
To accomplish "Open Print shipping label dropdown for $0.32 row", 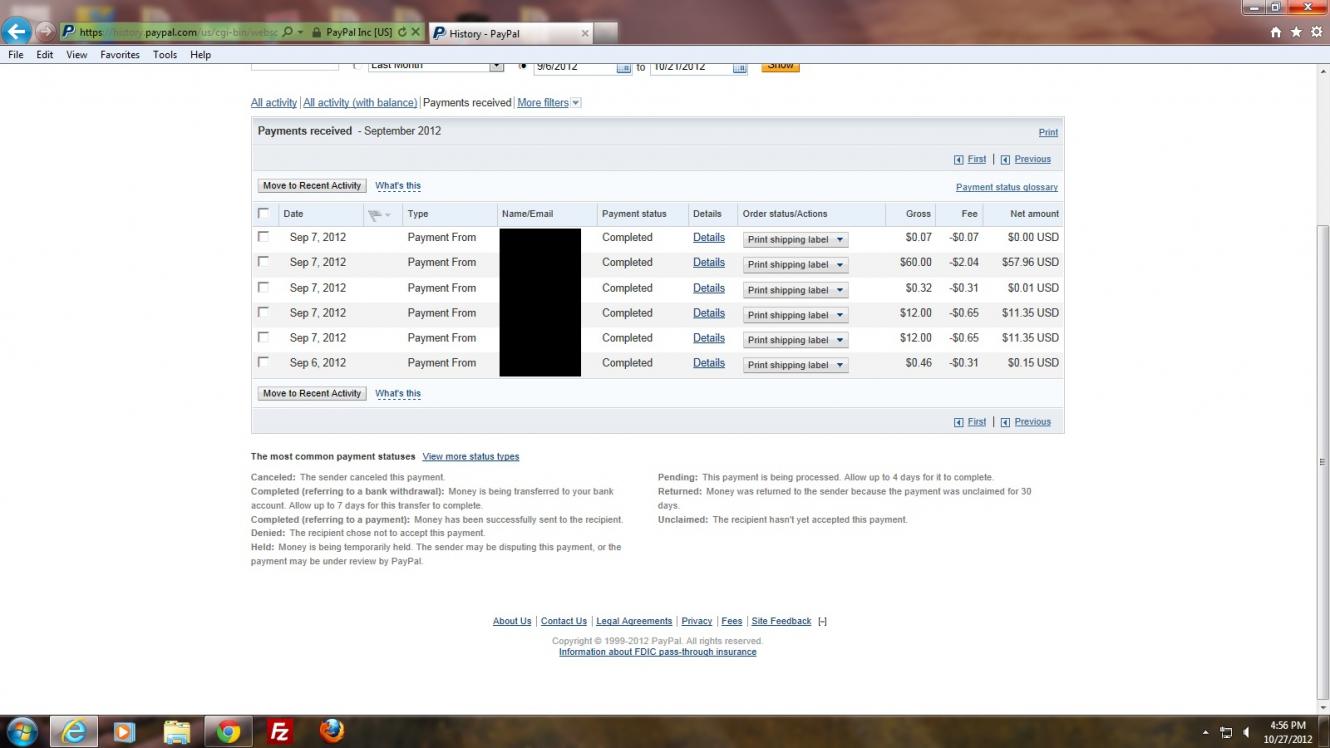I will 795,290.
